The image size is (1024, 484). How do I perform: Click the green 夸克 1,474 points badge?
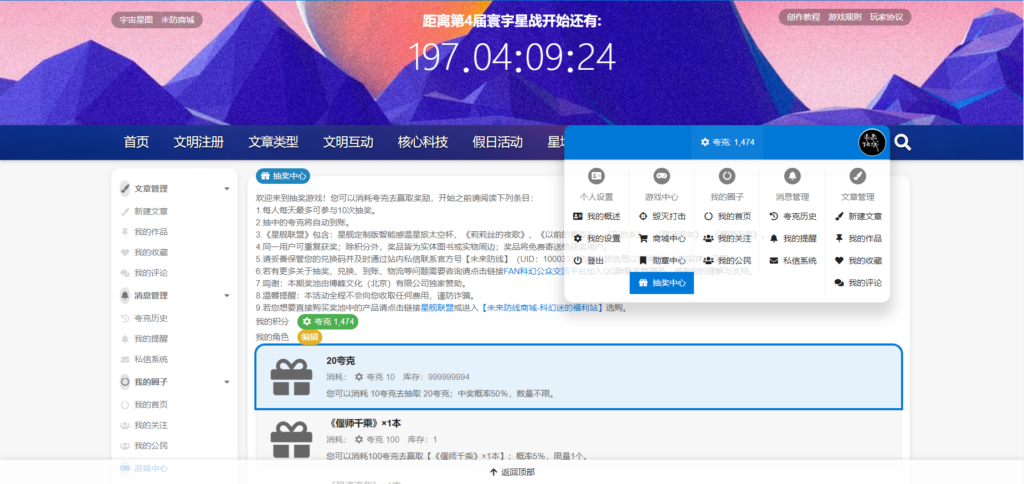tap(328, 322)
